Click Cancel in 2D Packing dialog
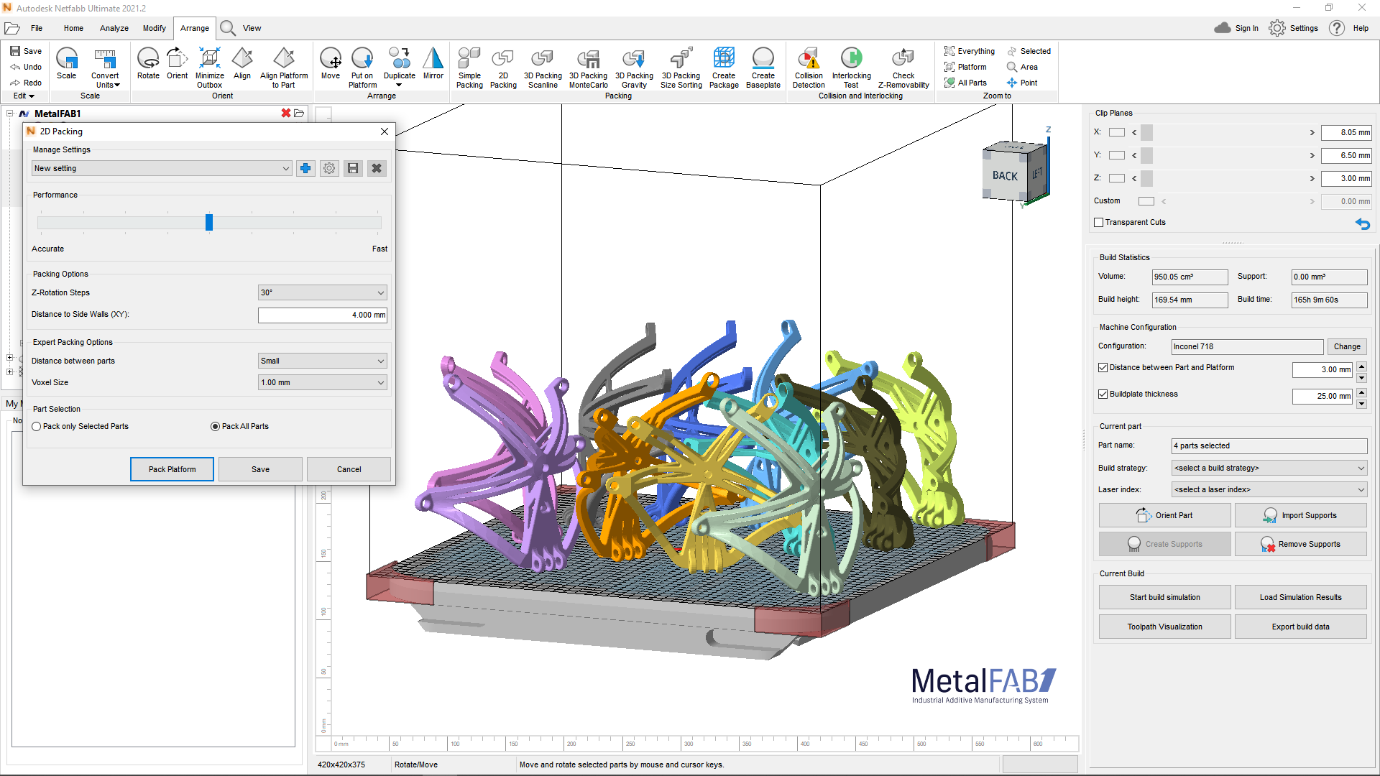Screen dimensions: 1380x776 349,469
